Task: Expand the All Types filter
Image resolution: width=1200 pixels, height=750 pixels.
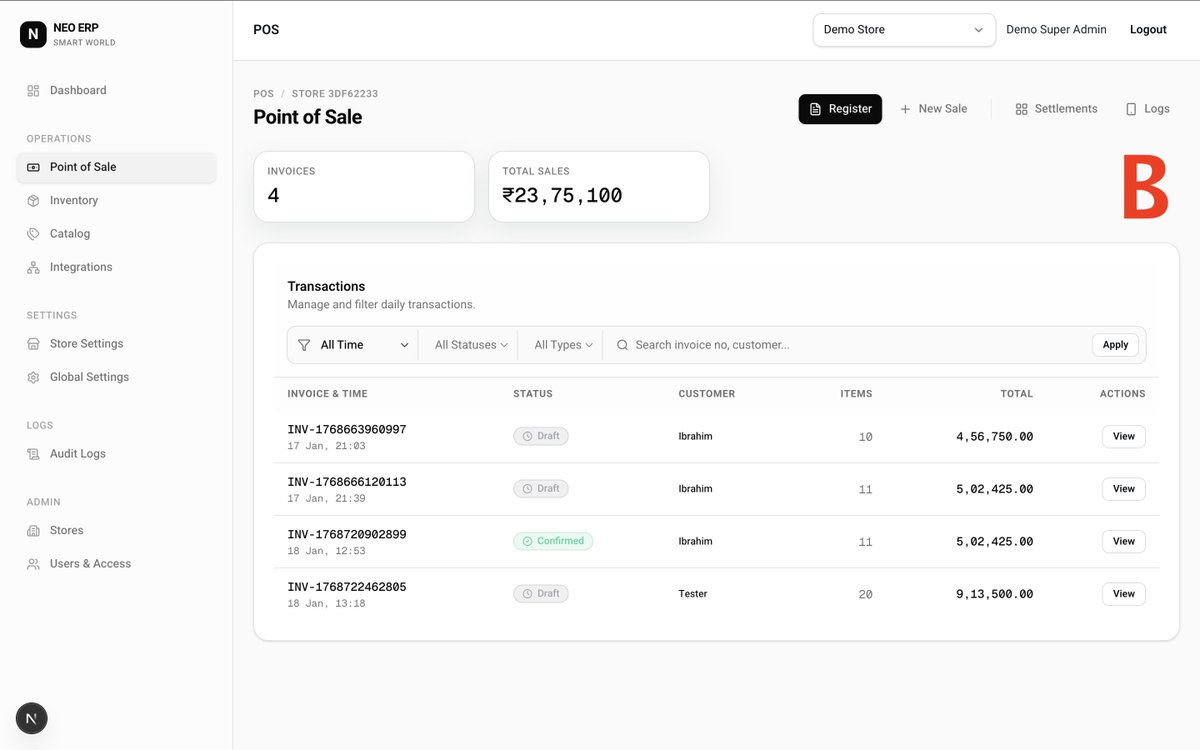Action: pyautogui.click(x=563, y=345)
